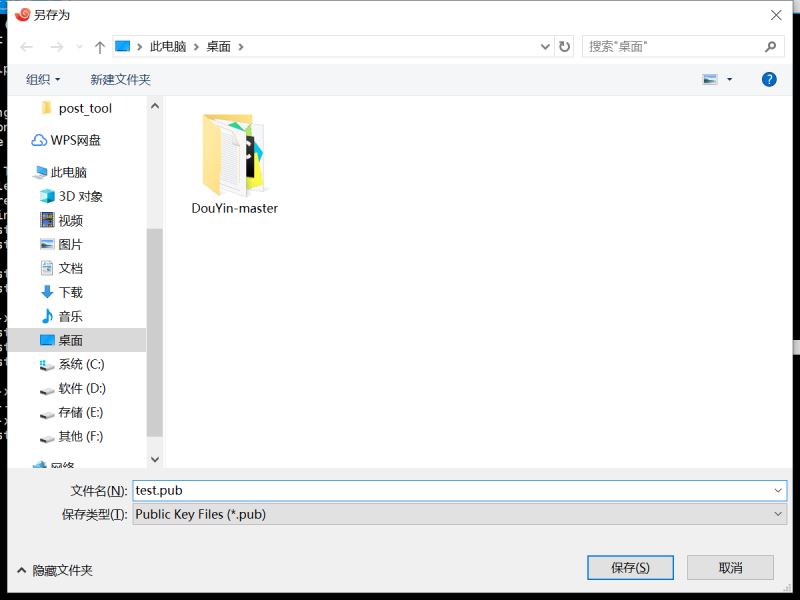Image resolution: width=800 pixels, height=600 pixels.
Task: Click the search magnifier icon
Action: [770, 47]
